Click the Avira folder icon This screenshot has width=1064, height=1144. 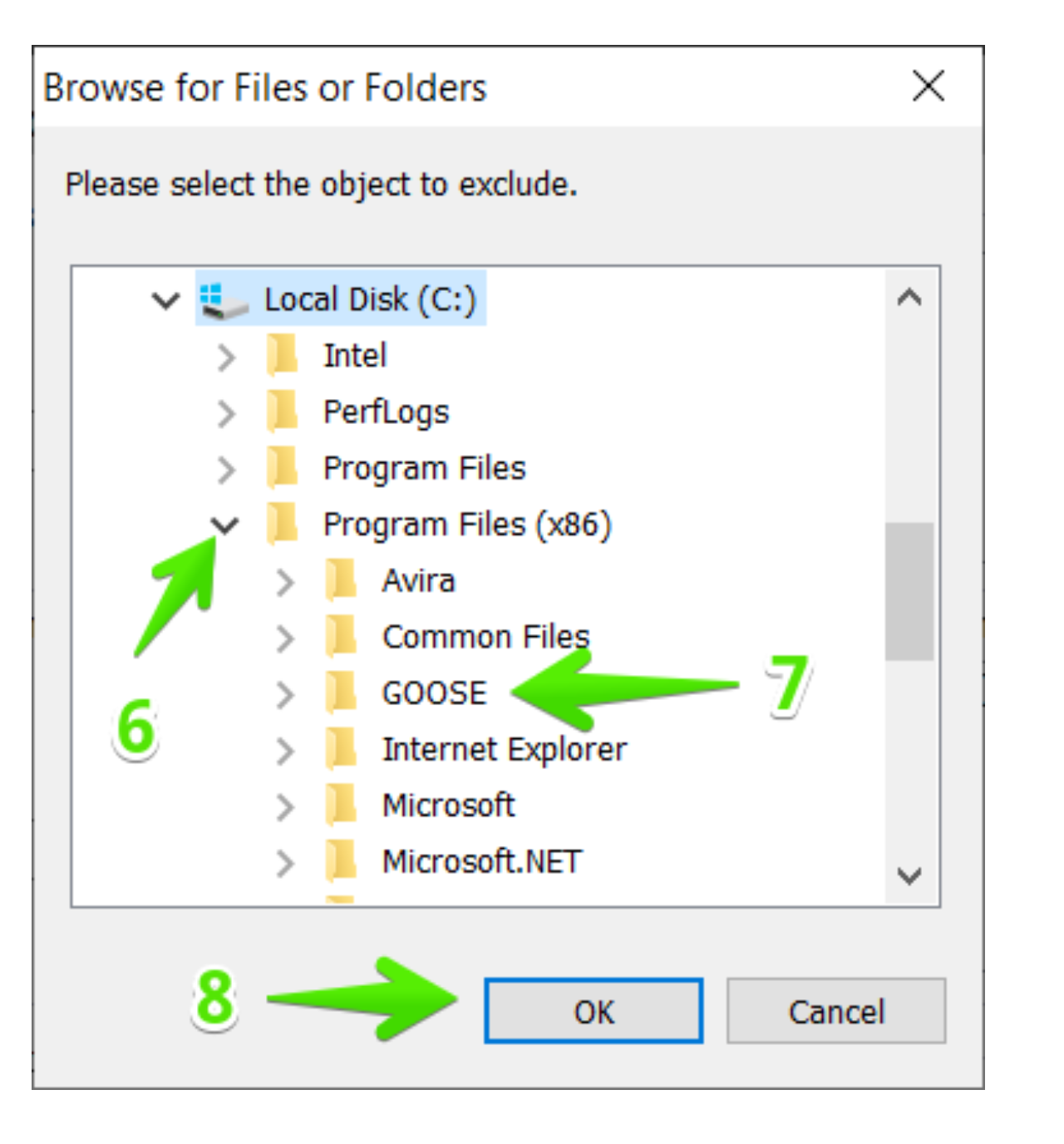tap(341, 580)
